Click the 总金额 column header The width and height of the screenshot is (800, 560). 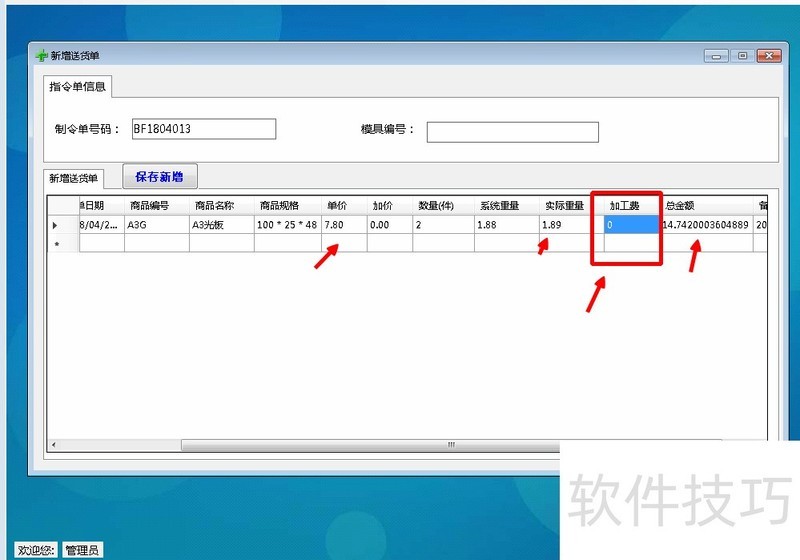706,205
